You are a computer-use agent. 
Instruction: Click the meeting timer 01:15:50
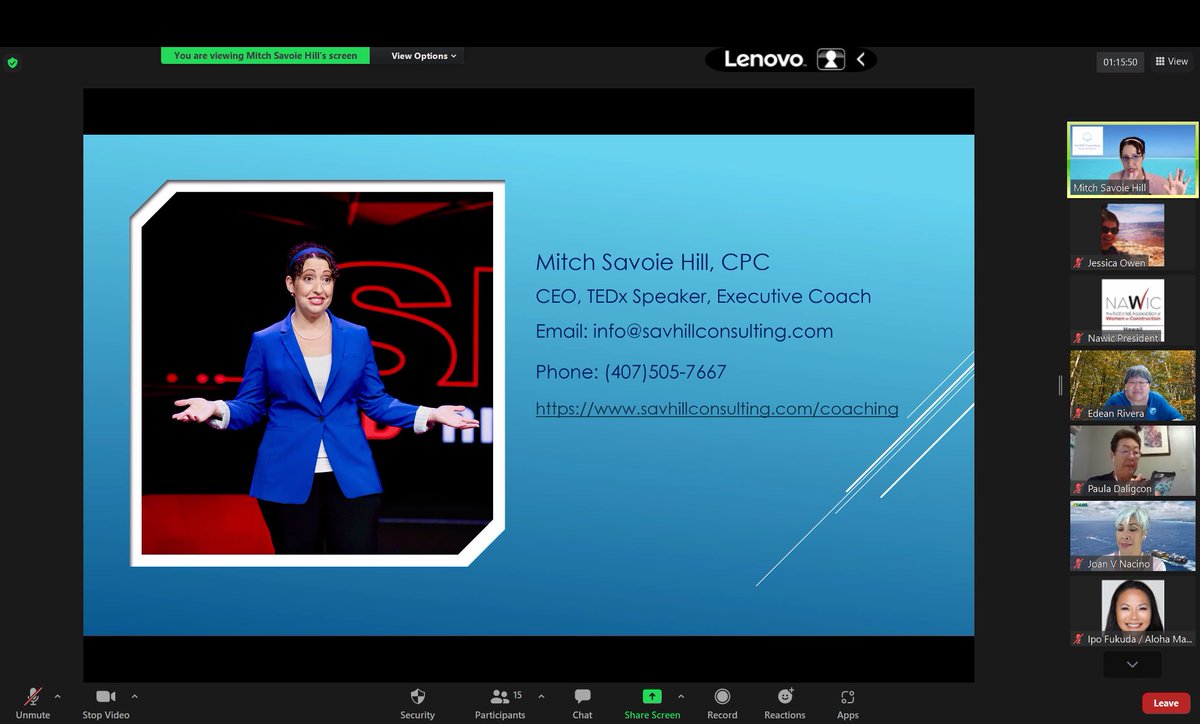1120,62
